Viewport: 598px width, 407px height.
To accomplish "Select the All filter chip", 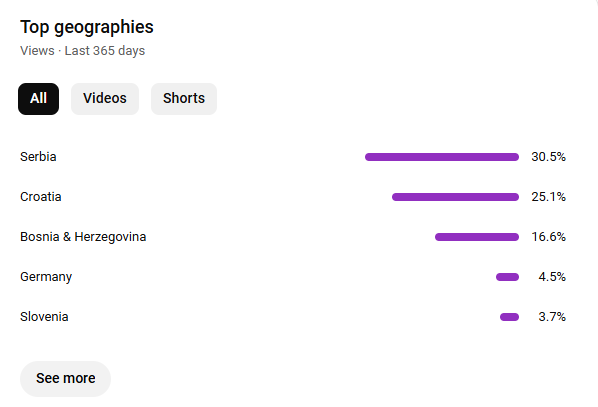I will (x=39, y=99).
